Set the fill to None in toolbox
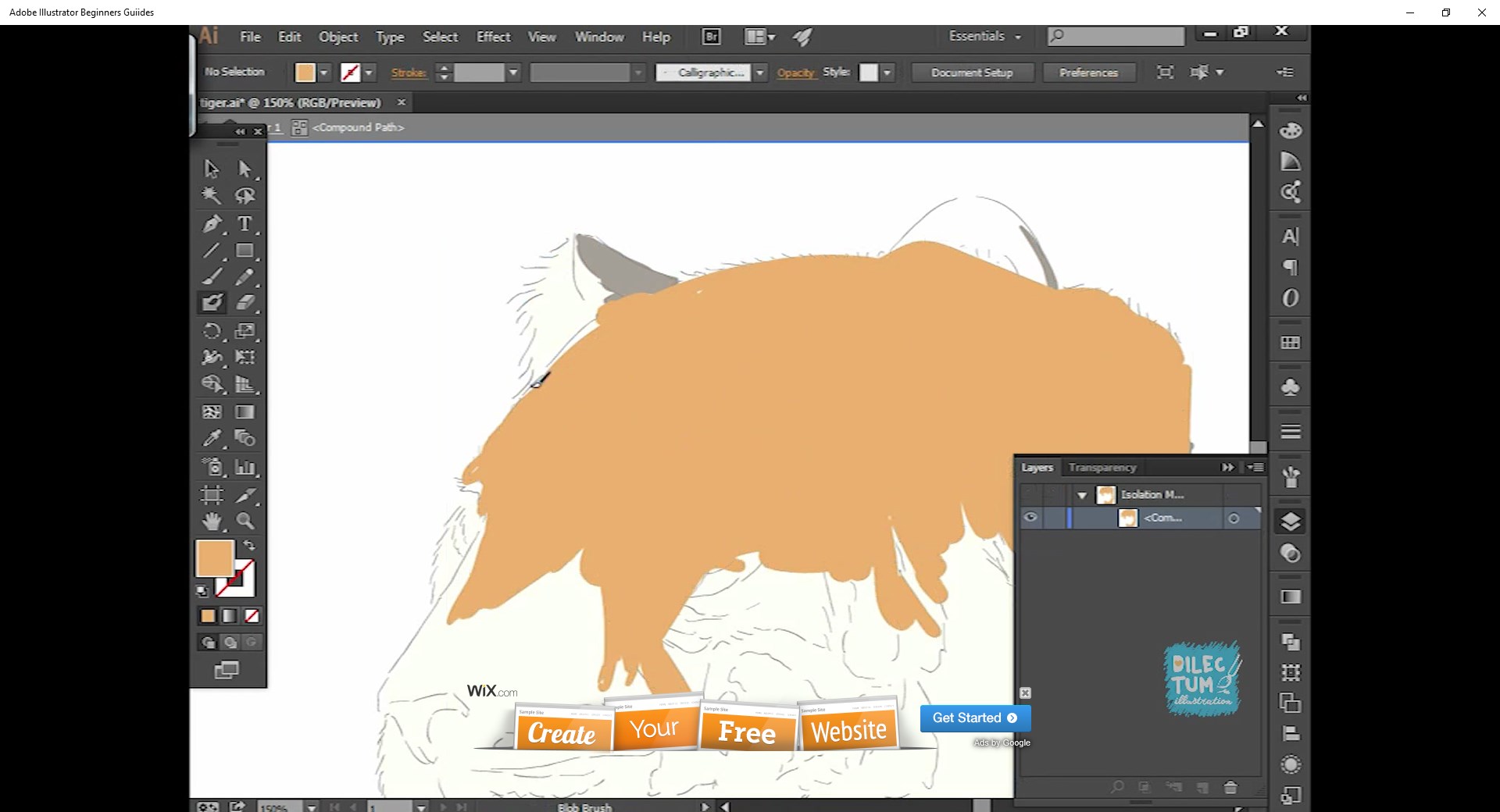The image size is (1500, 812). click(252, 616)
